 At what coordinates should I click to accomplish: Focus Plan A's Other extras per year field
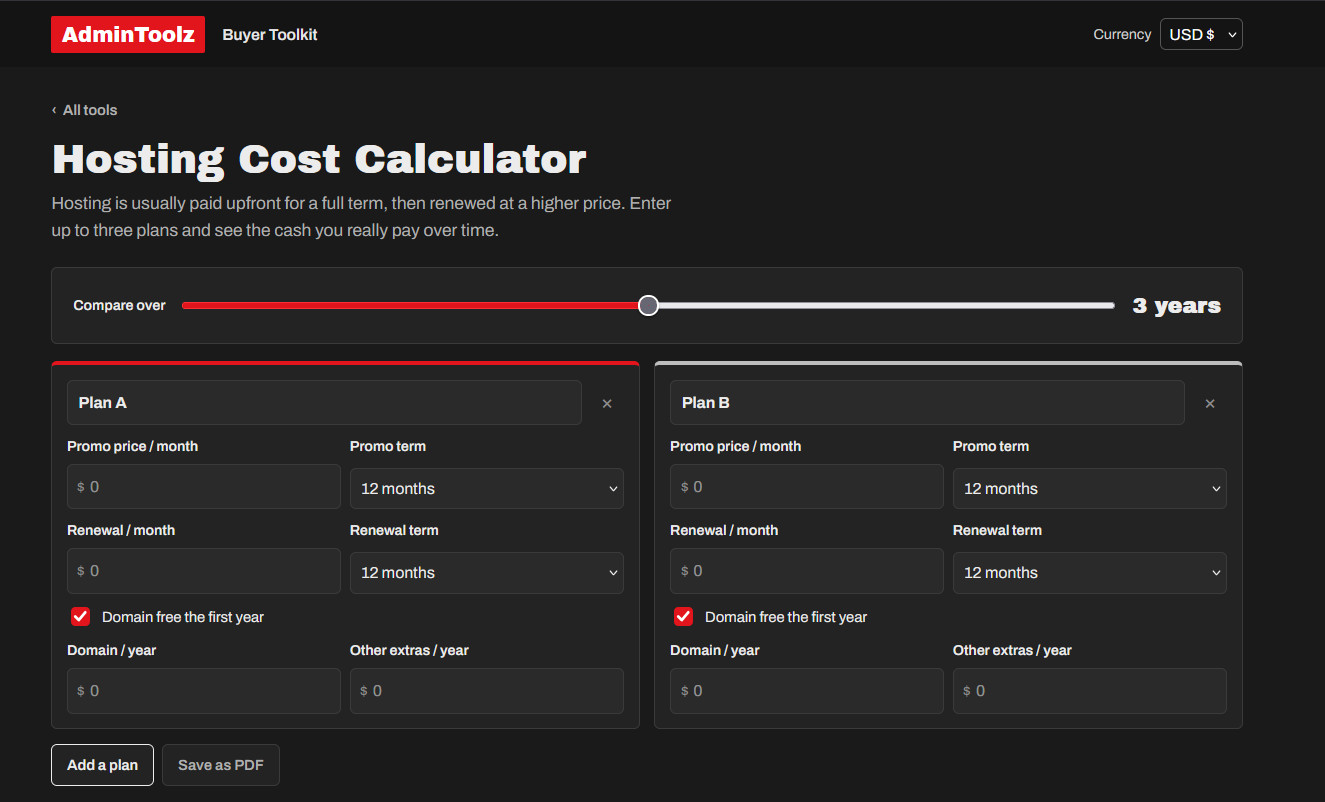(x=487, y=691)
